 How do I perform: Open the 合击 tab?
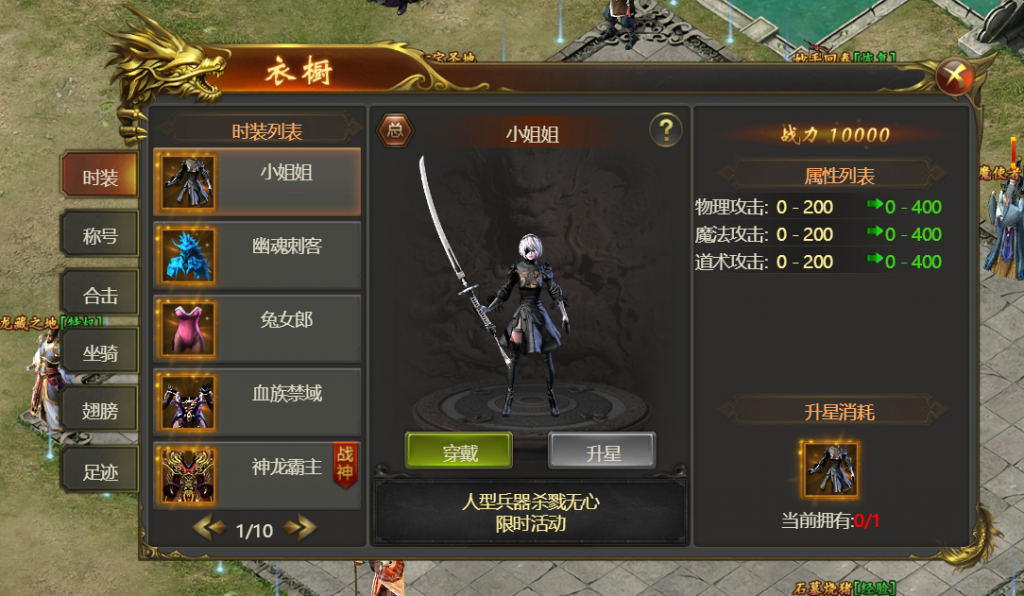coord(100,294)
